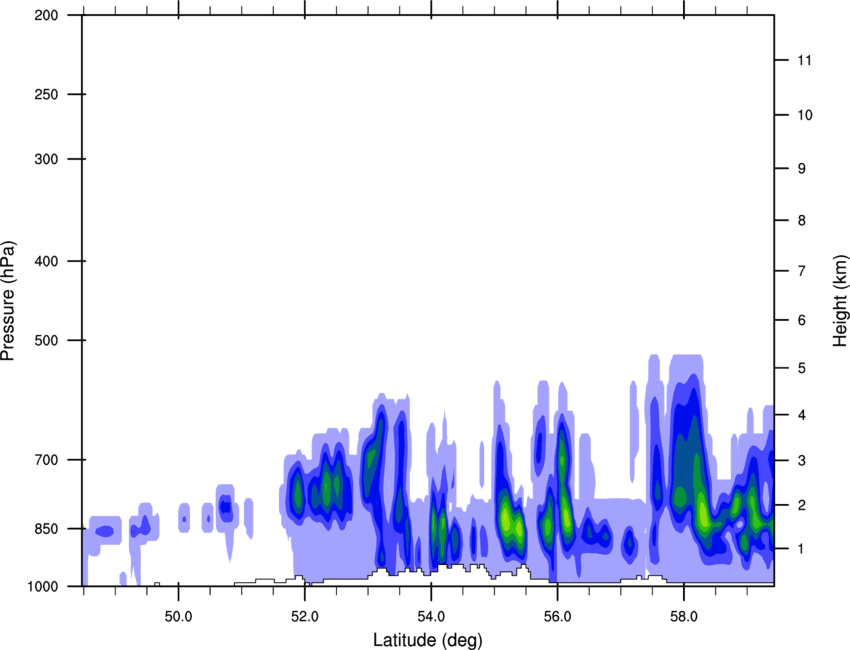Click the 400 pressure tick label
This screenshot has width=850, height=650.
(46, 261)
